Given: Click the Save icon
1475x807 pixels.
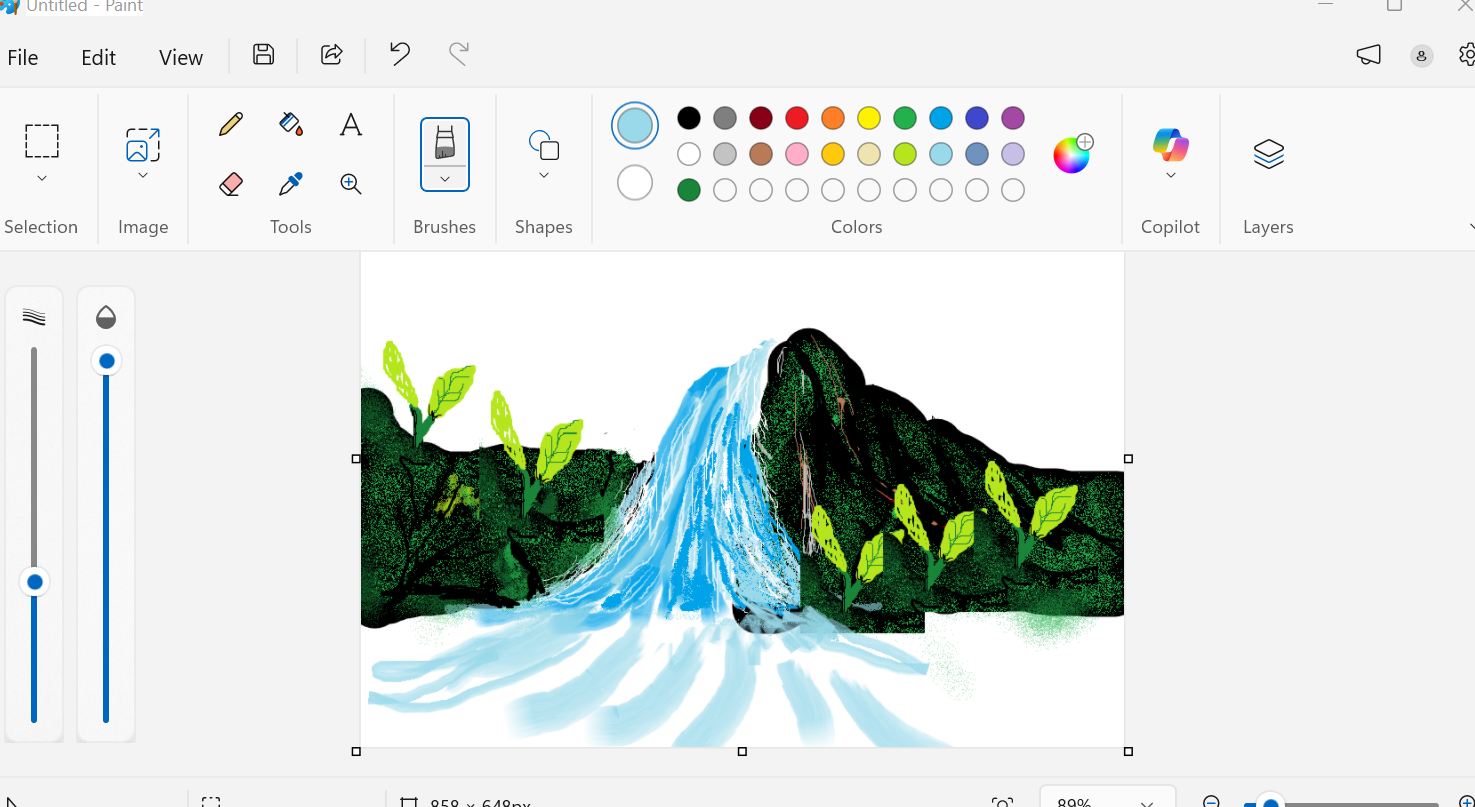Looking at the screenshot, I should (262, 54).
